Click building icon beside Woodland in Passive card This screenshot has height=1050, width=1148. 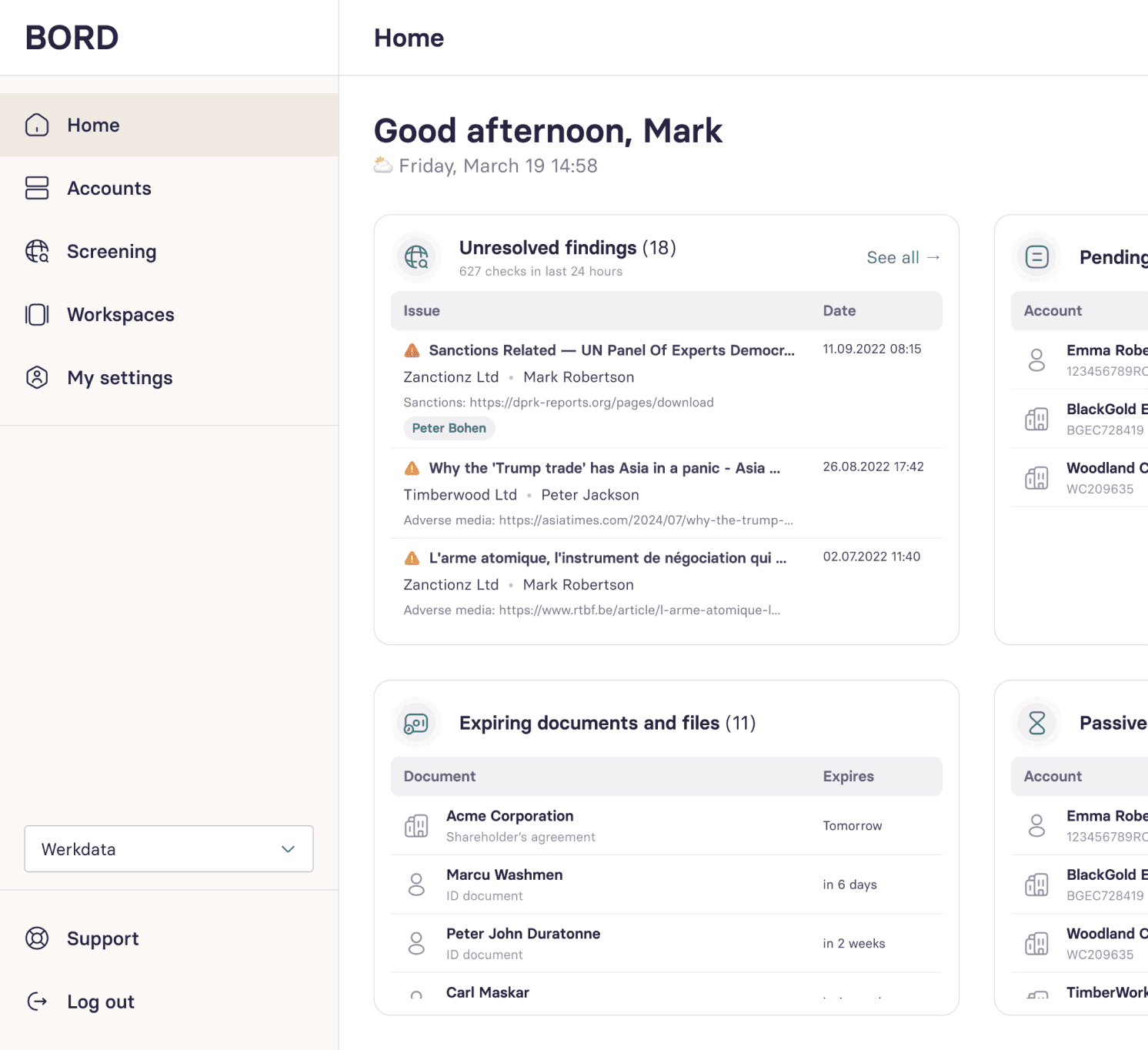(x=1037, y=944)
